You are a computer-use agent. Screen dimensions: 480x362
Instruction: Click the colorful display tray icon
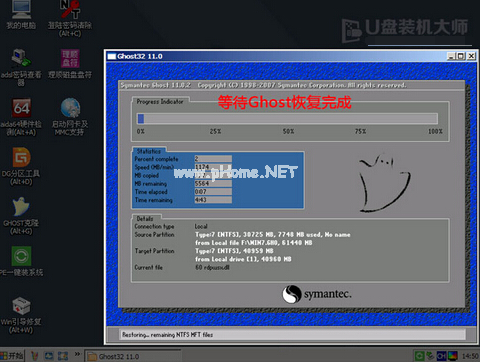[453, 356]
